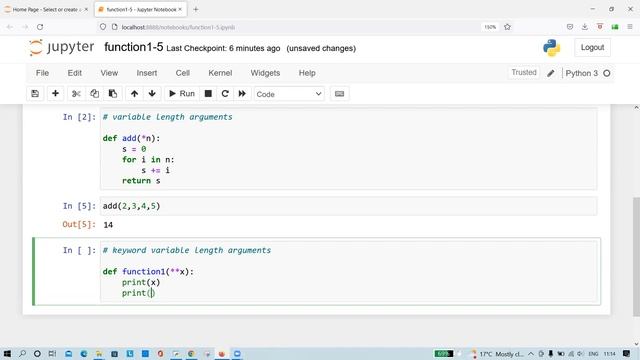
Task: Open the command palette keyboard icon
Action: click(x=340, y=94)
